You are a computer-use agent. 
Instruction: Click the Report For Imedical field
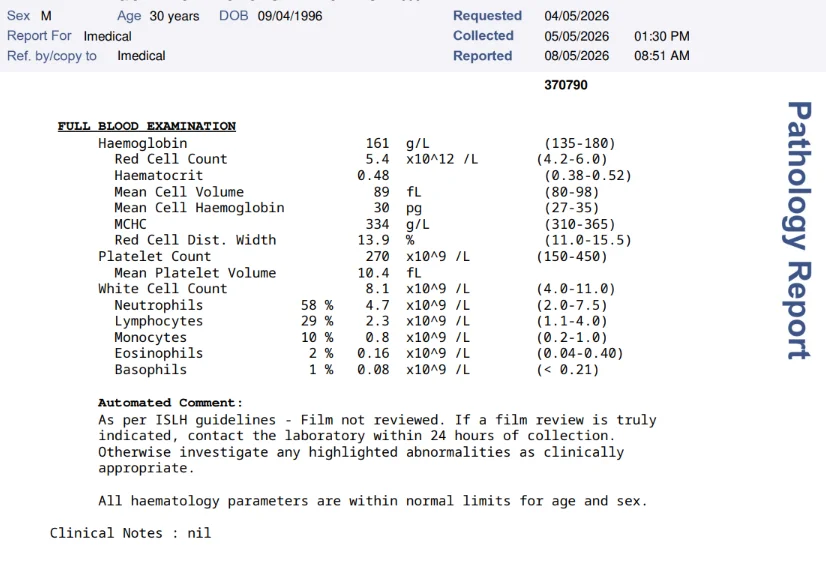(69, 36)
